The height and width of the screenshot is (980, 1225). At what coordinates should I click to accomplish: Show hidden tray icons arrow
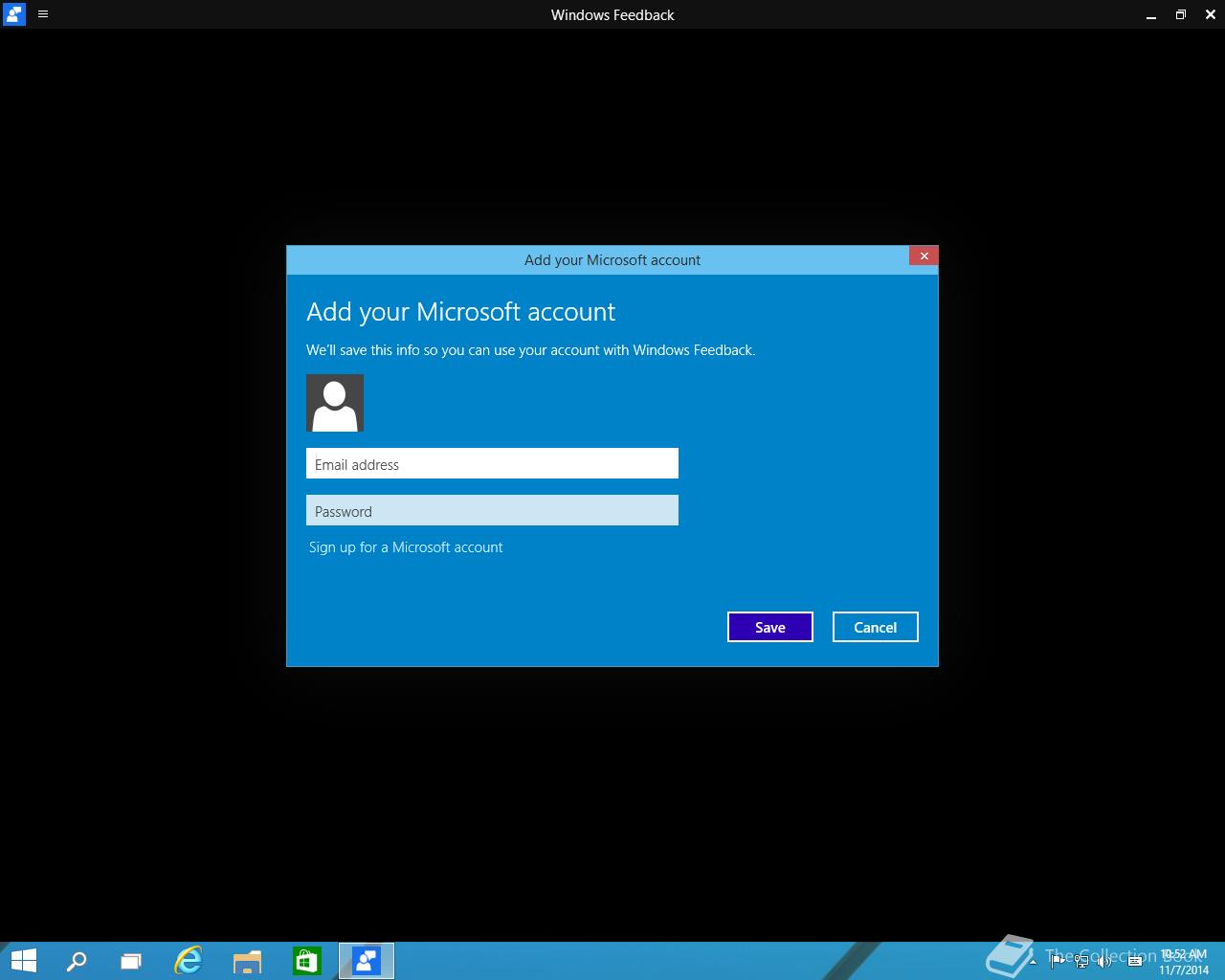click(x=1033, y=961)
